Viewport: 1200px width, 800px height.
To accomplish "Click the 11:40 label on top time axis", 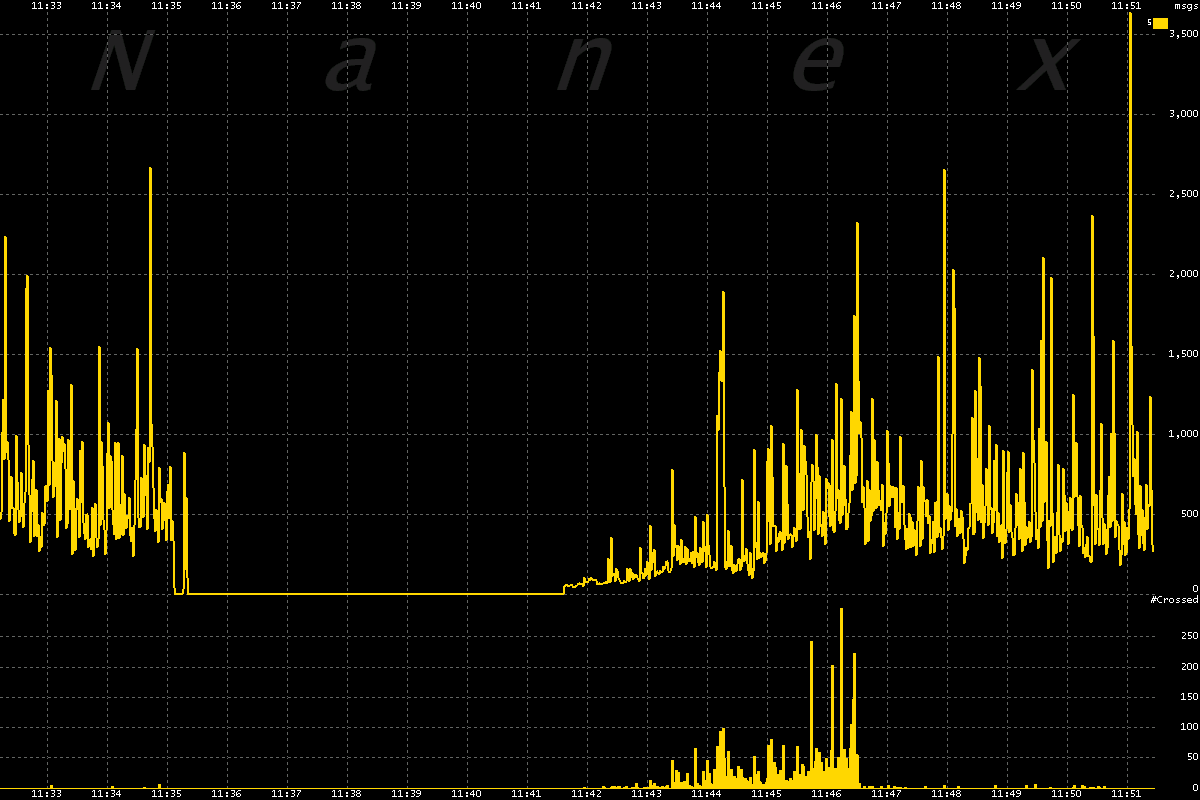I will click(466, 6).
